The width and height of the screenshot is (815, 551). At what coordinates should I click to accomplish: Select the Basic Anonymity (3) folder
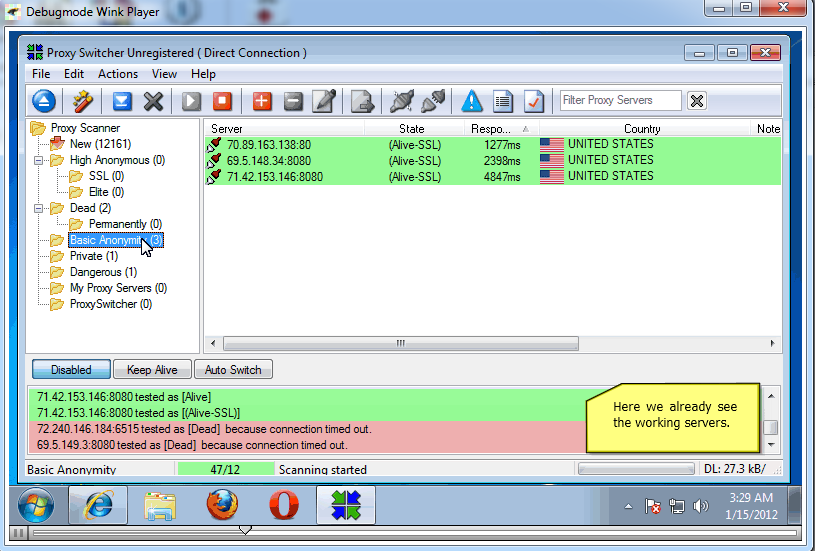coord(116,240)
